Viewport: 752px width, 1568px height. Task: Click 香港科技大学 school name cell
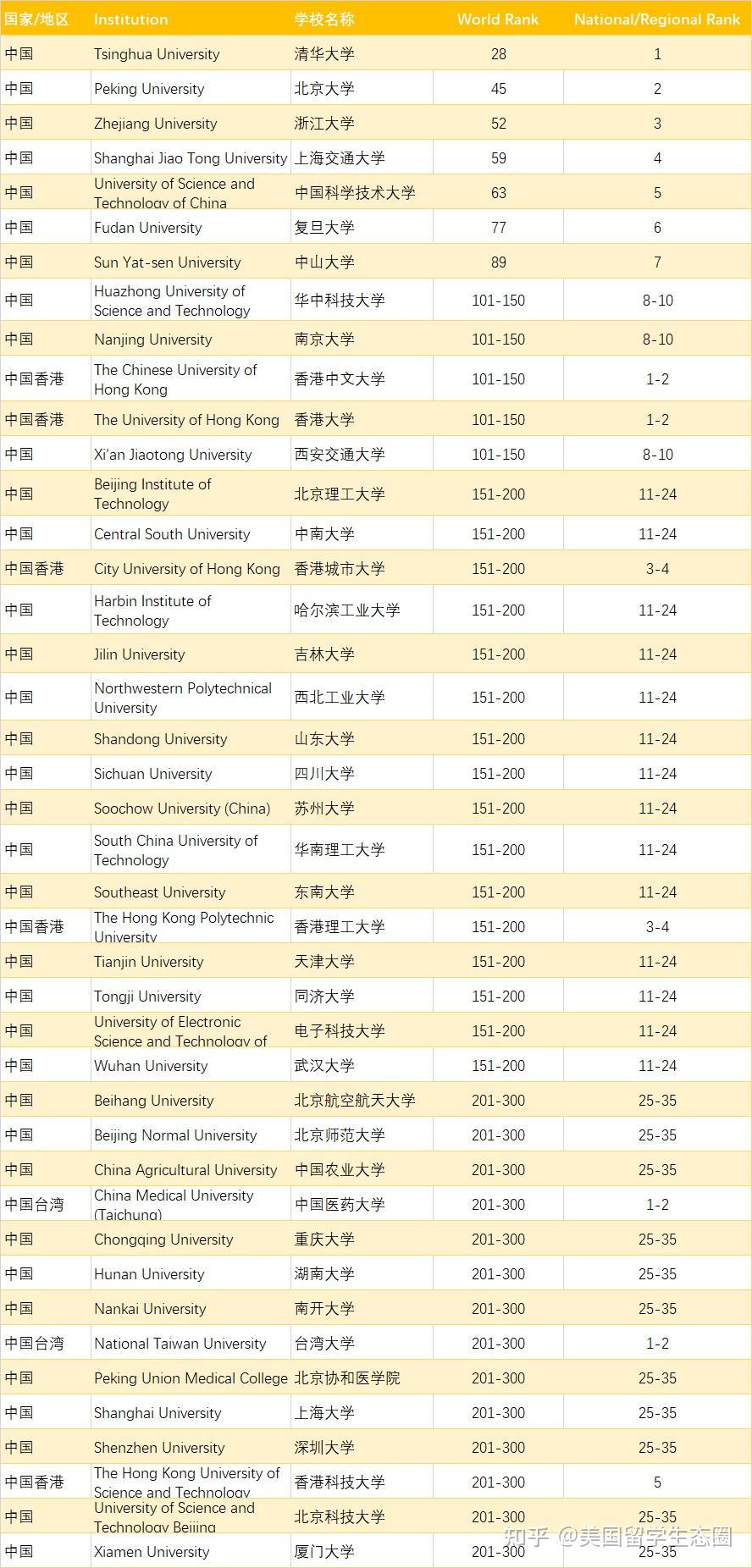(362, 1482)
